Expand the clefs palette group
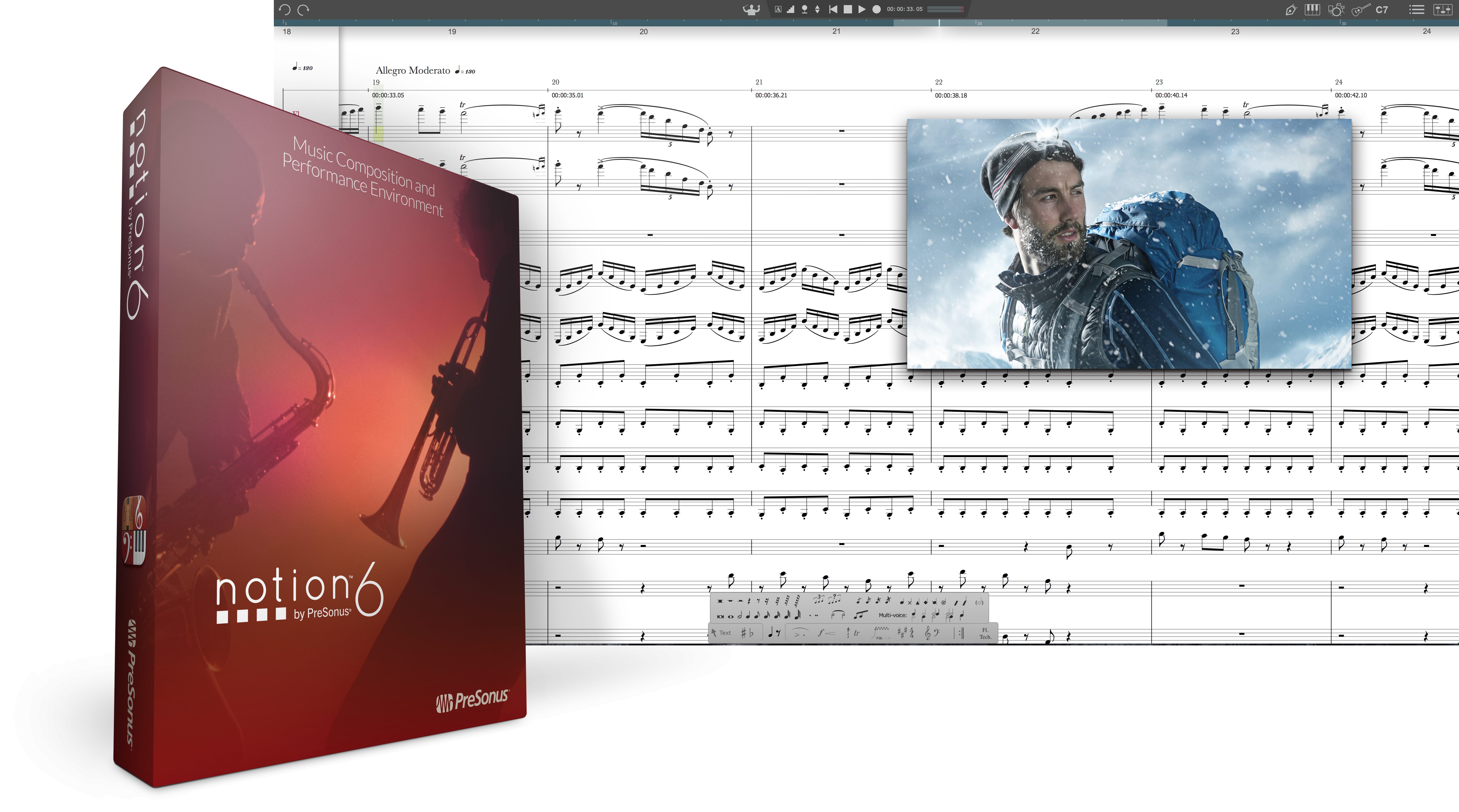The width and height of the screenshot is (1459, 812). click(x=932, y=633)
